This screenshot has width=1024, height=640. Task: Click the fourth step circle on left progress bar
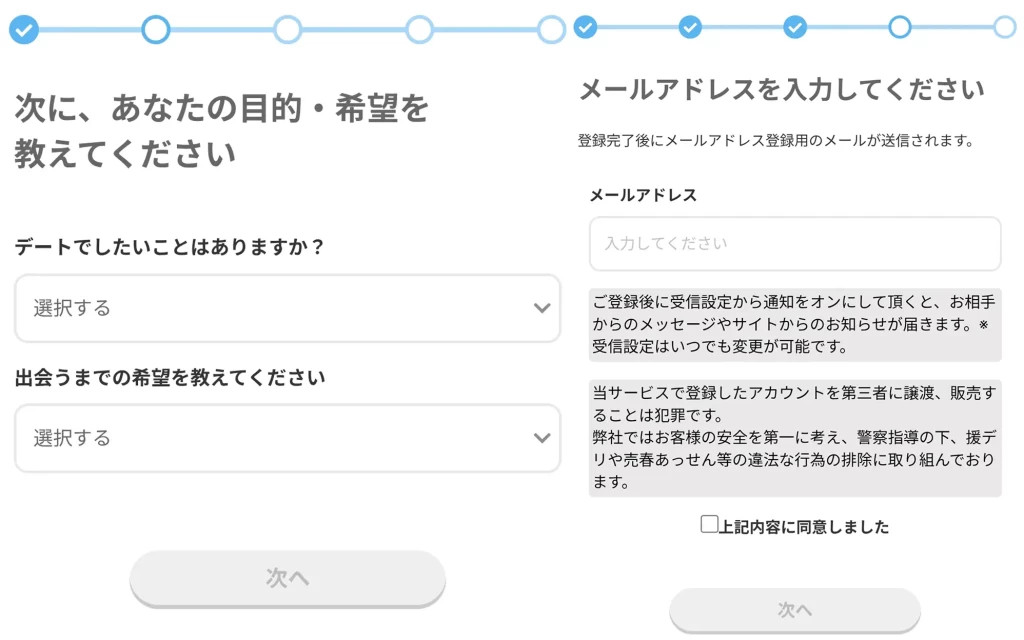point(419,30)
